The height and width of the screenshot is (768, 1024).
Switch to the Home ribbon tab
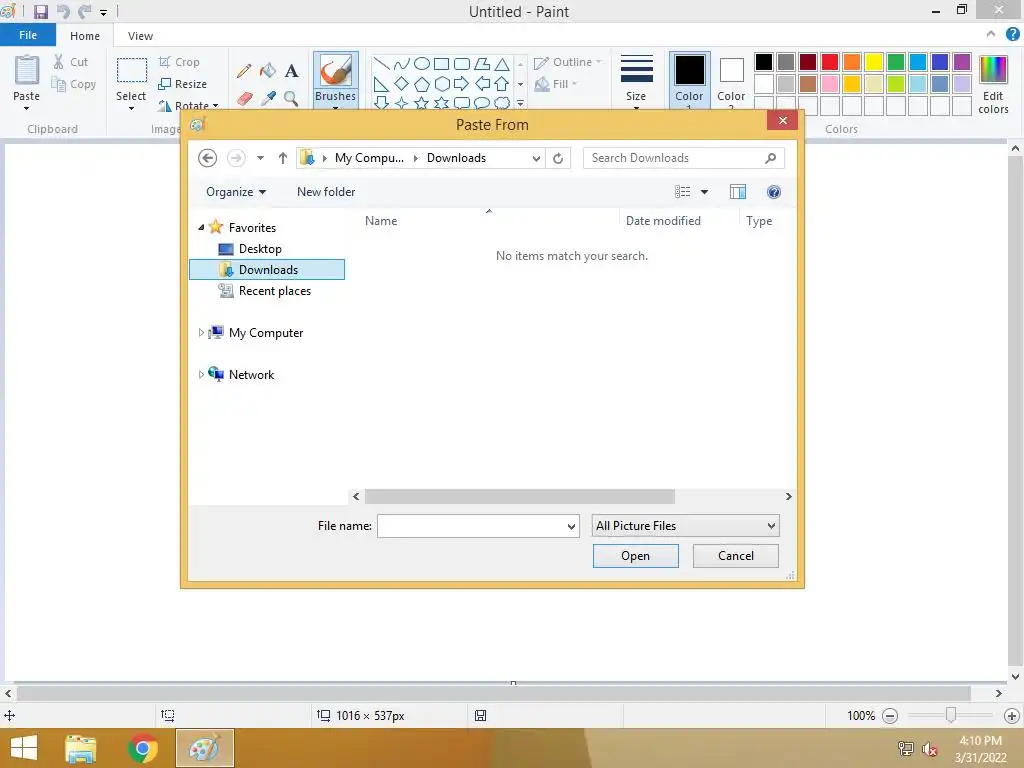coord(85,36)
